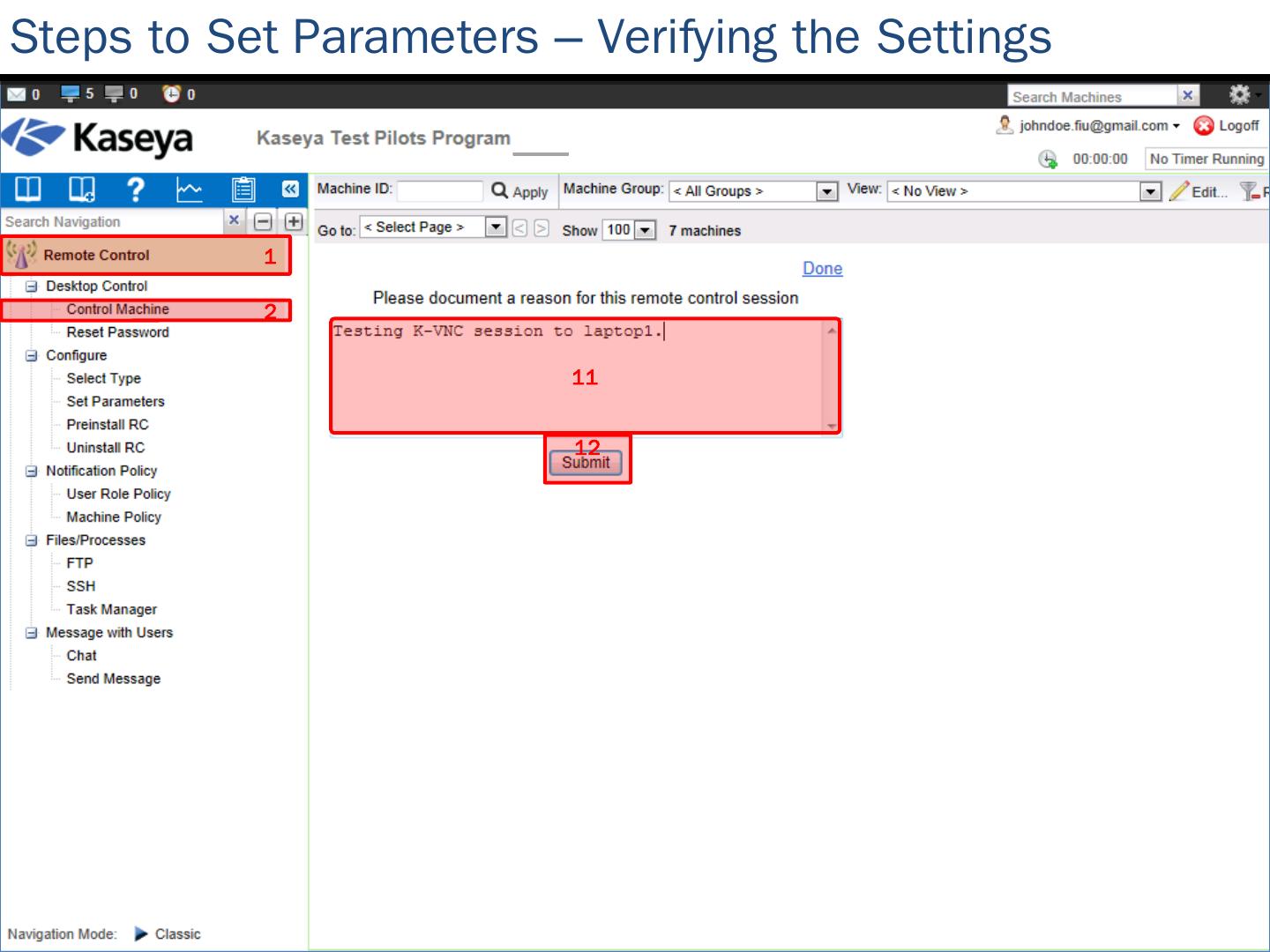
Task: Open Preinstall RC page
Action: (x=108, y=425)
